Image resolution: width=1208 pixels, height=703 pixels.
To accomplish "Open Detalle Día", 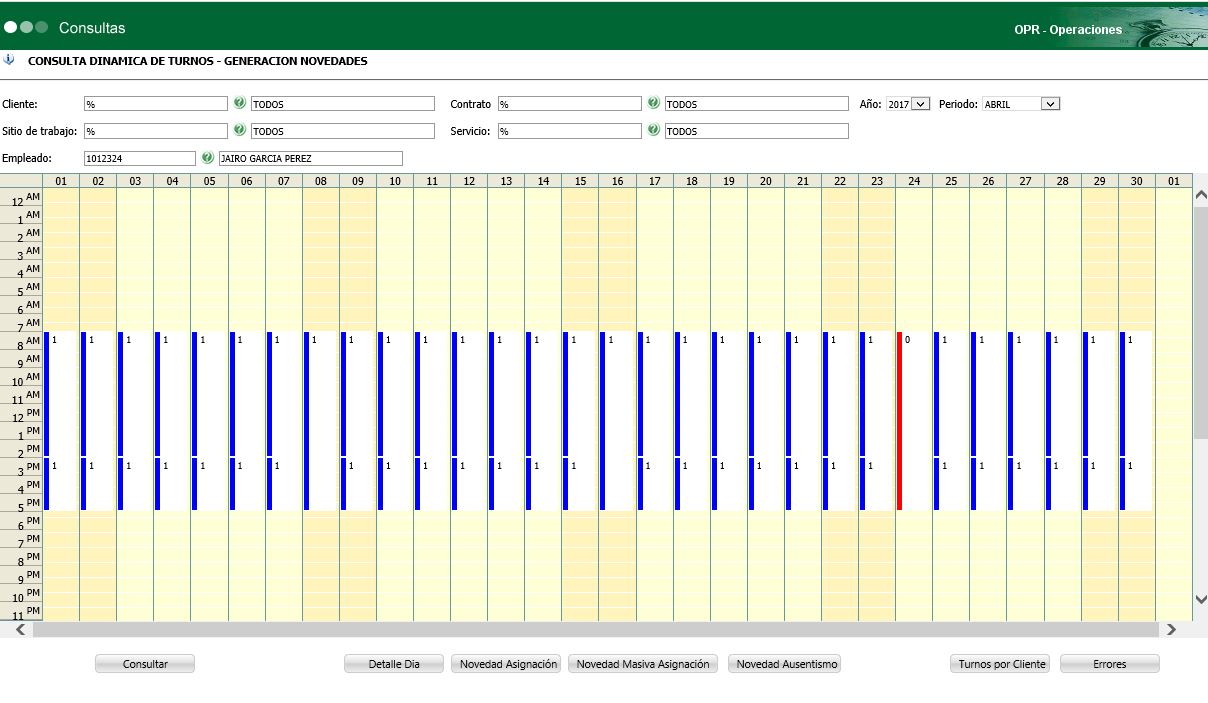I will [393, 664].
